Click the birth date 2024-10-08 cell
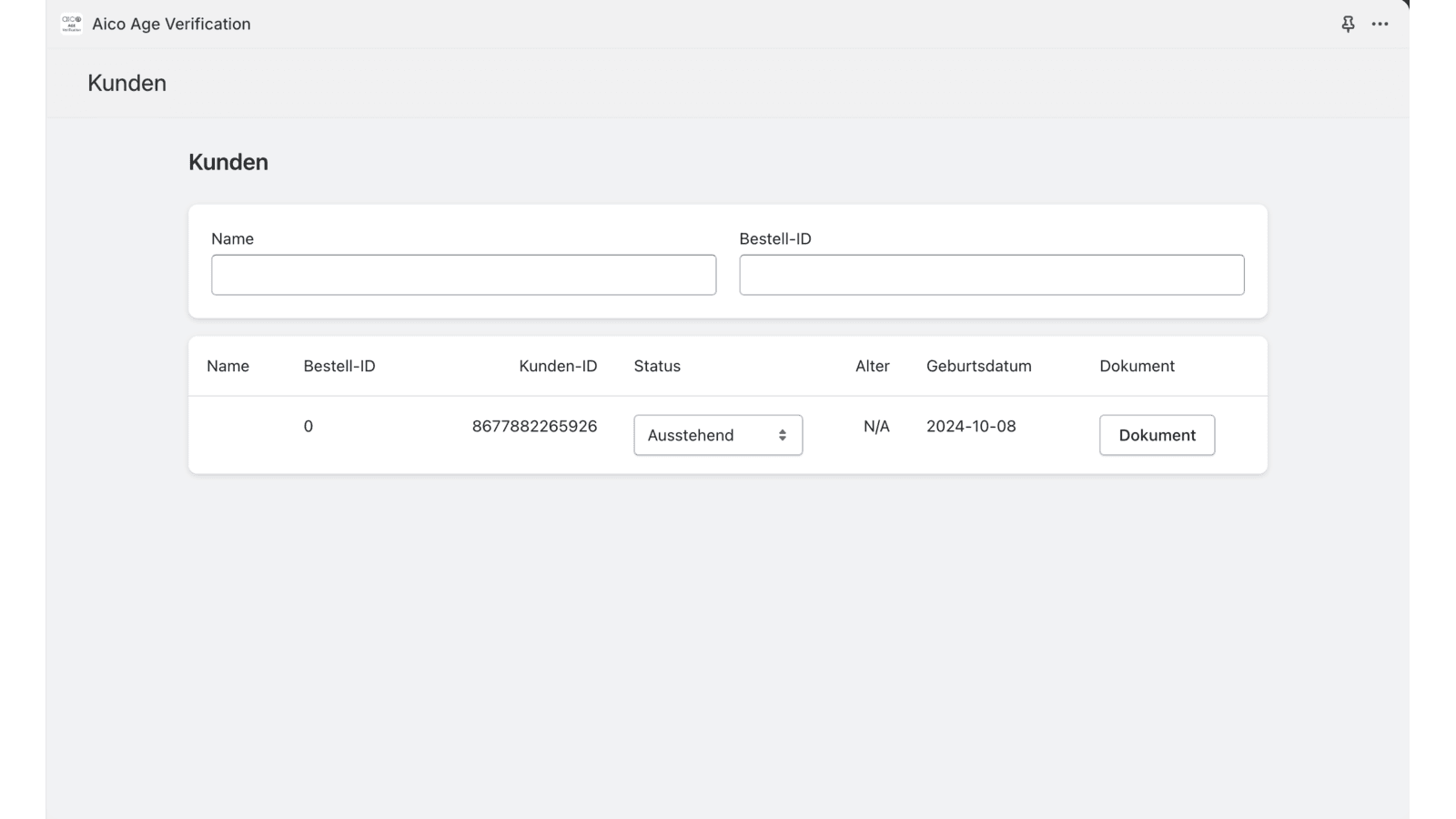Screen dimensions: 1456x819 [971, 427]
